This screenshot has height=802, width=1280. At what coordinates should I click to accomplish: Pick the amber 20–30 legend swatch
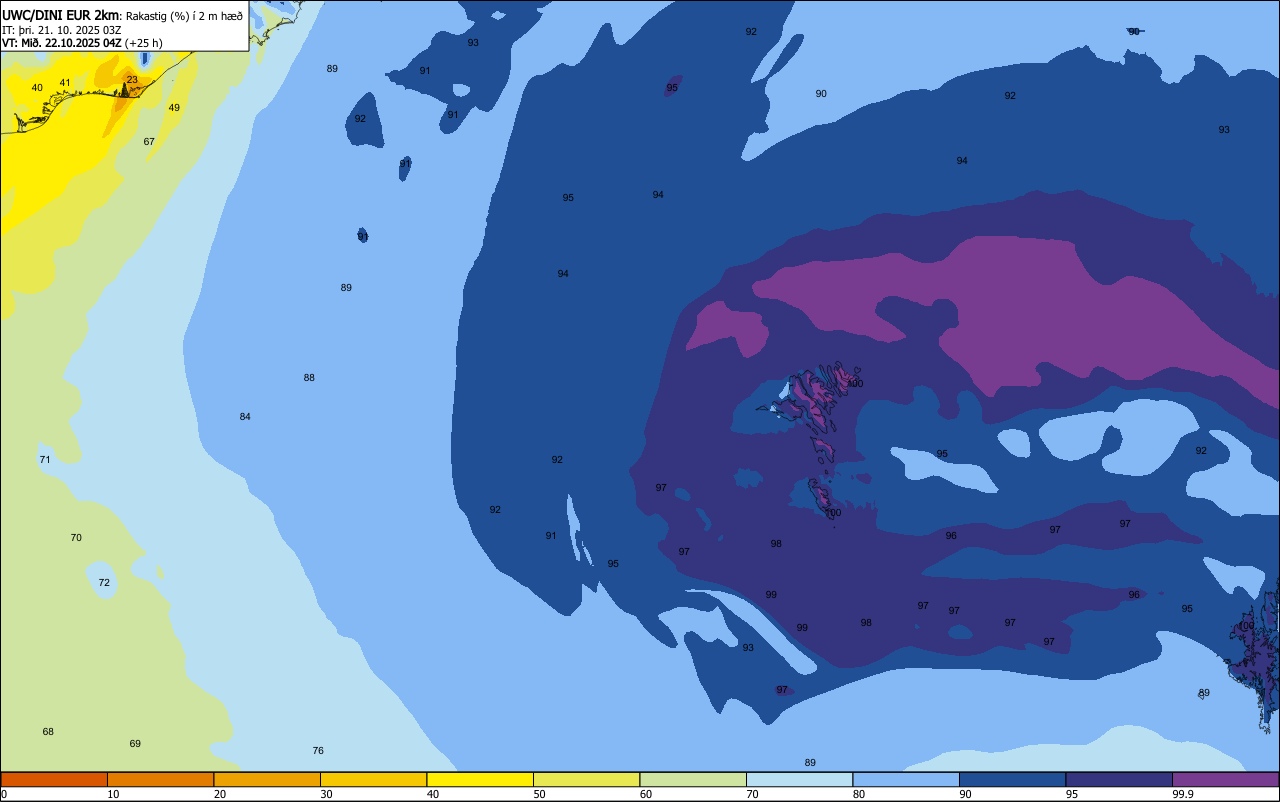pyautogui.click(x=267, y=779)
